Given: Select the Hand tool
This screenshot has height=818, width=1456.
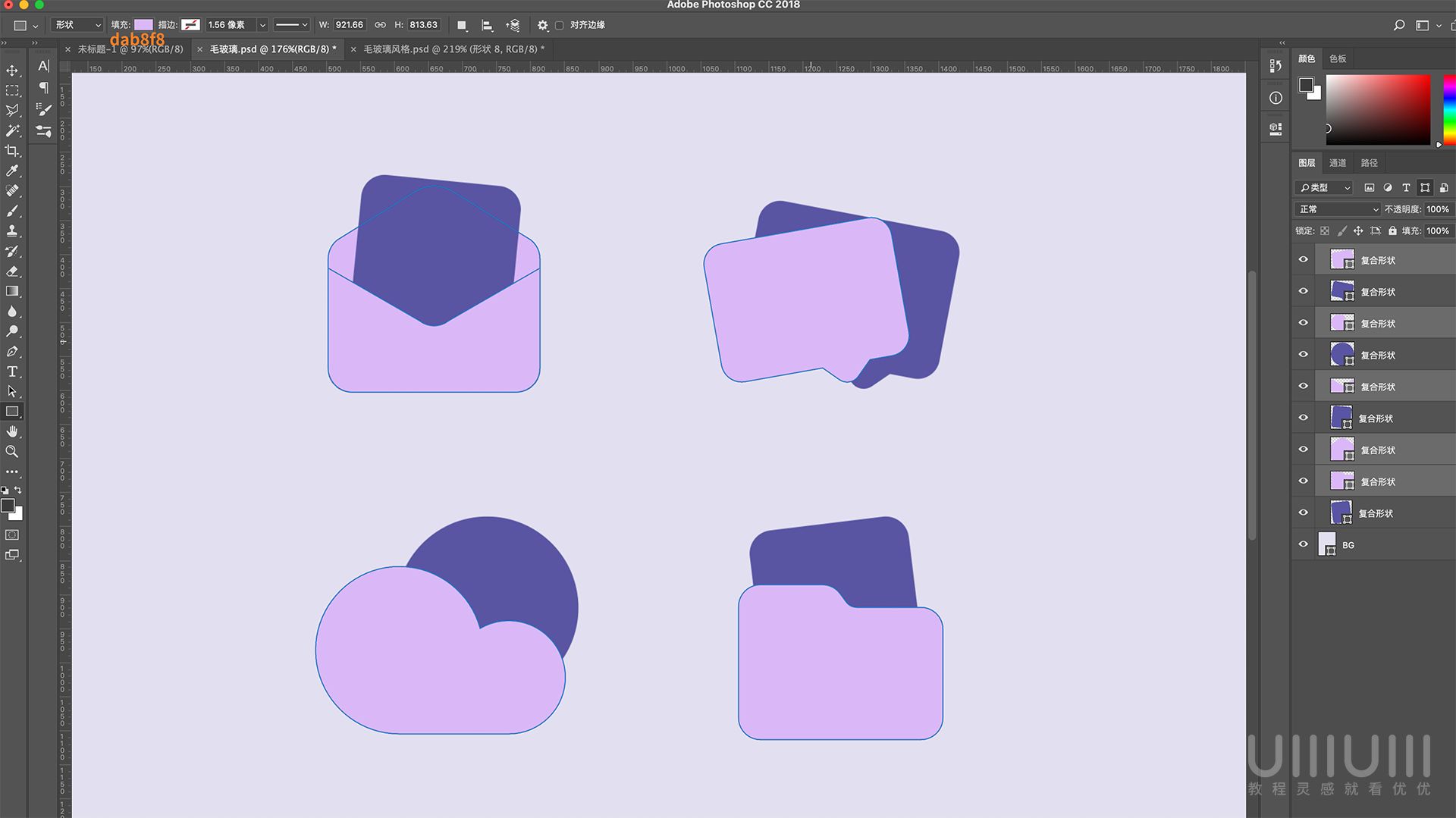Looking at the screenshot, I should 12,431.
